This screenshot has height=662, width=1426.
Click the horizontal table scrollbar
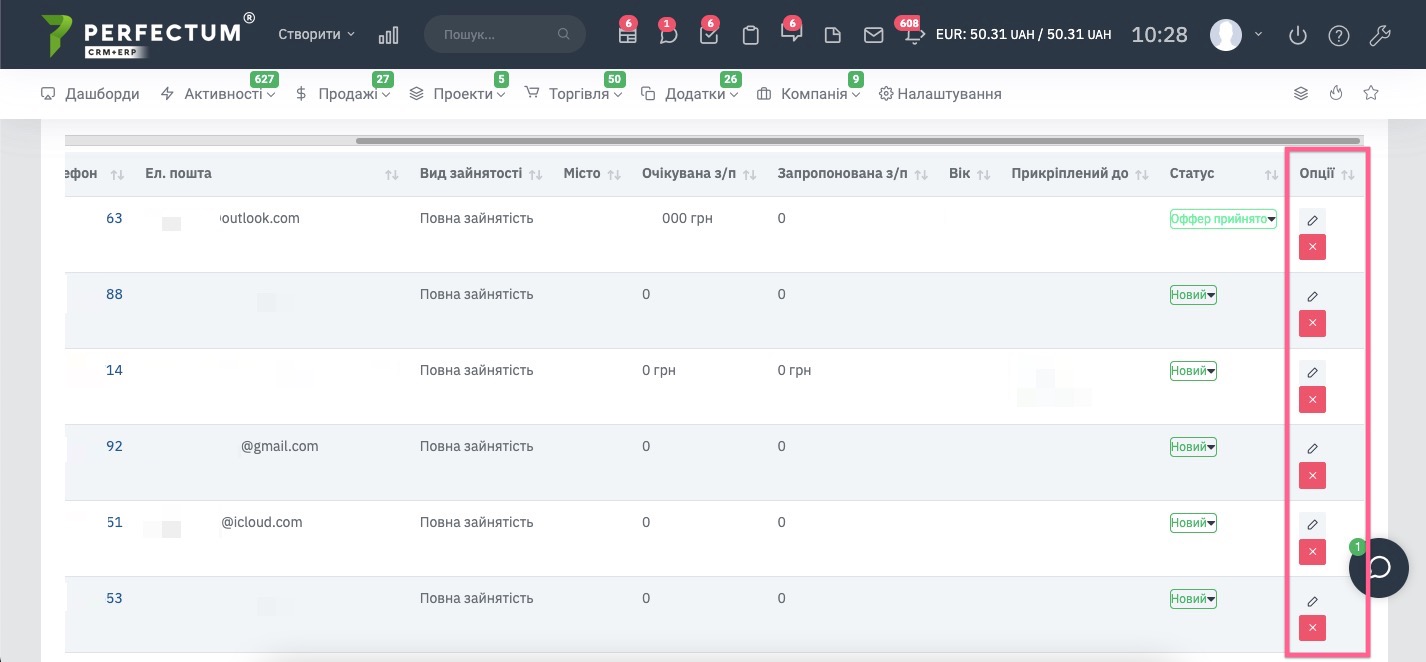click(x=857, y=141)
